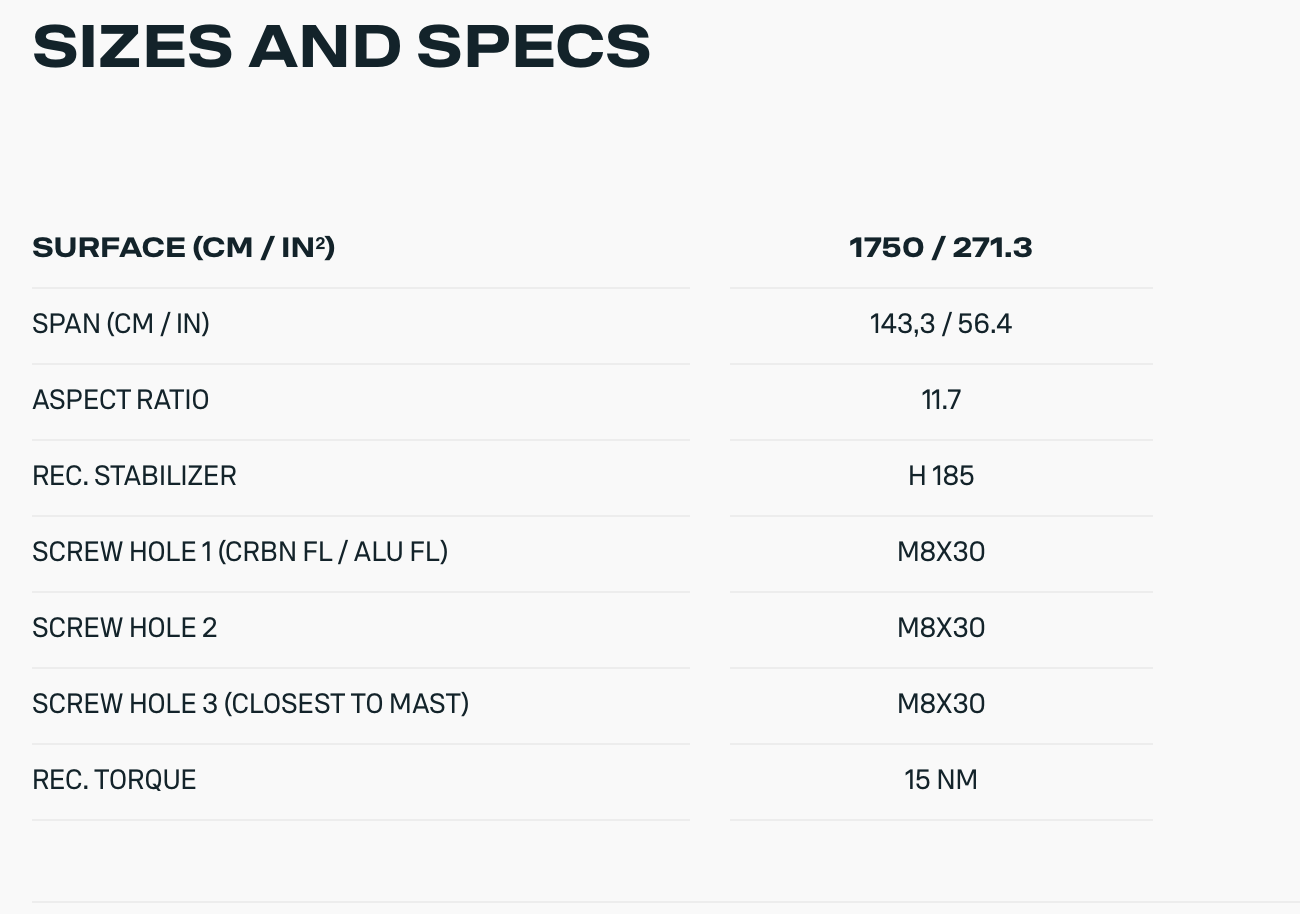Click the 15 NM torque value

click(x=941, y=780)
